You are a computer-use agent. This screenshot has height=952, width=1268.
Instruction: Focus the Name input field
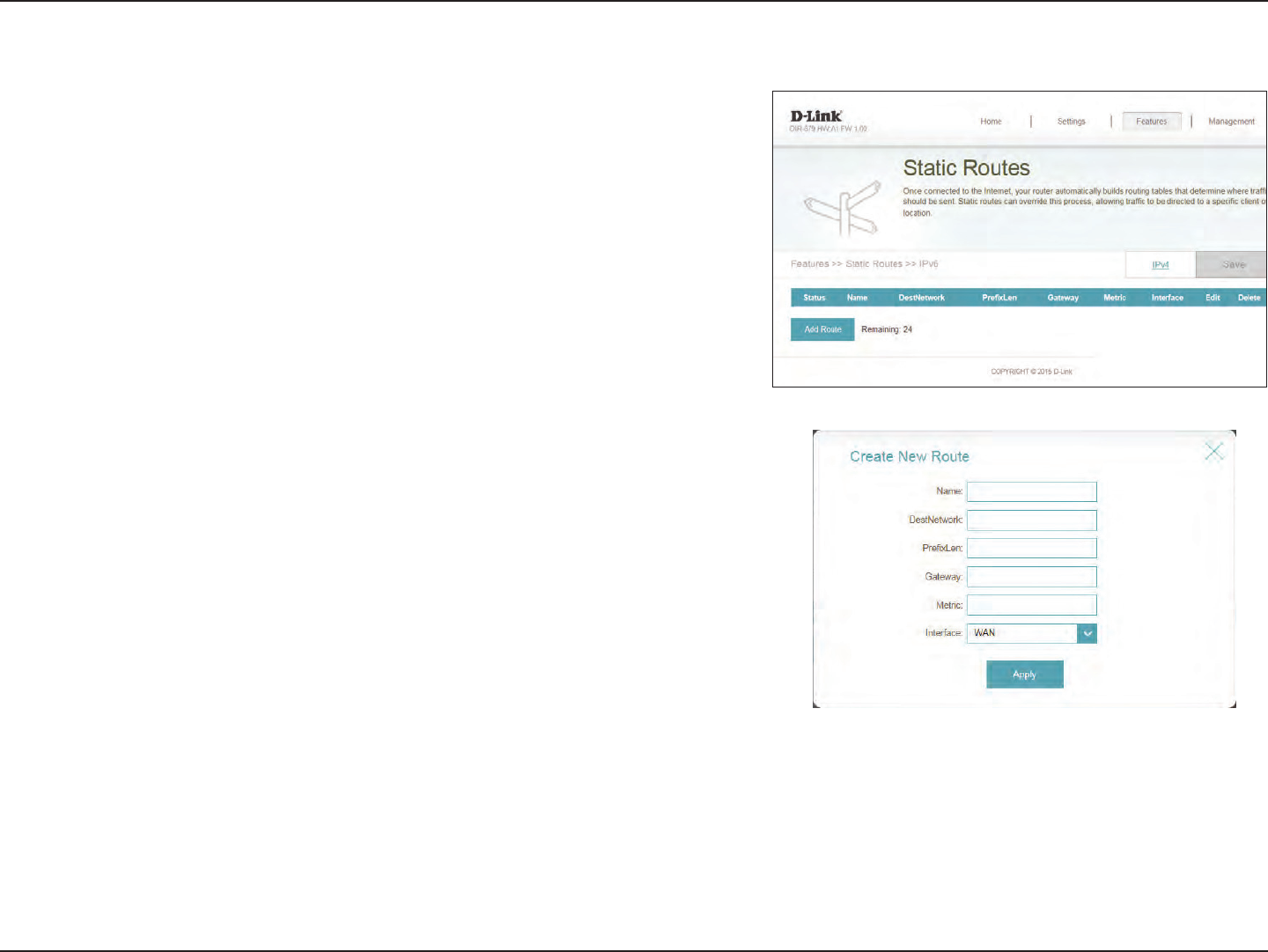click(x=1032, y=491)
